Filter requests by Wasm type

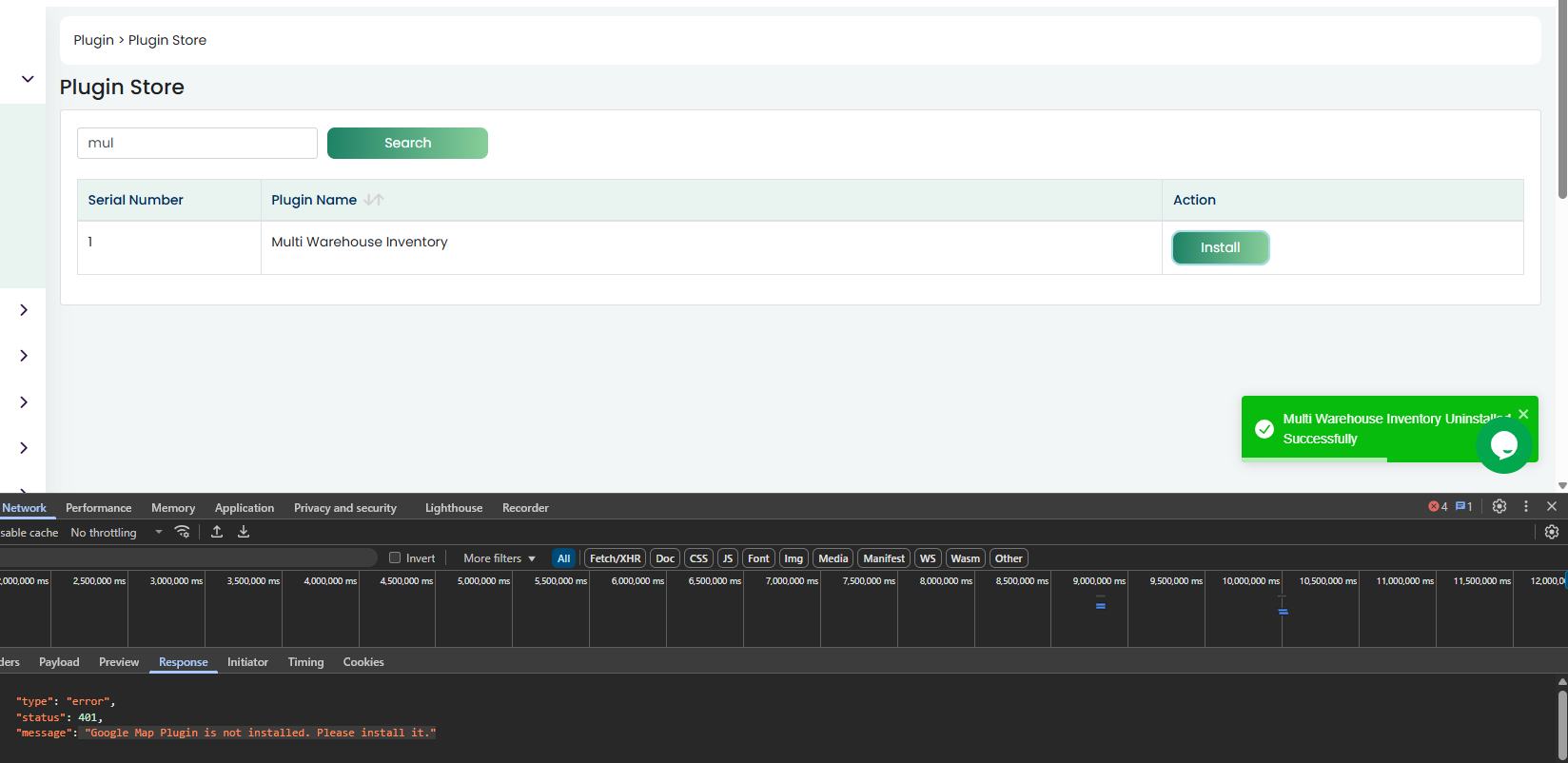(x=965, y=558)
